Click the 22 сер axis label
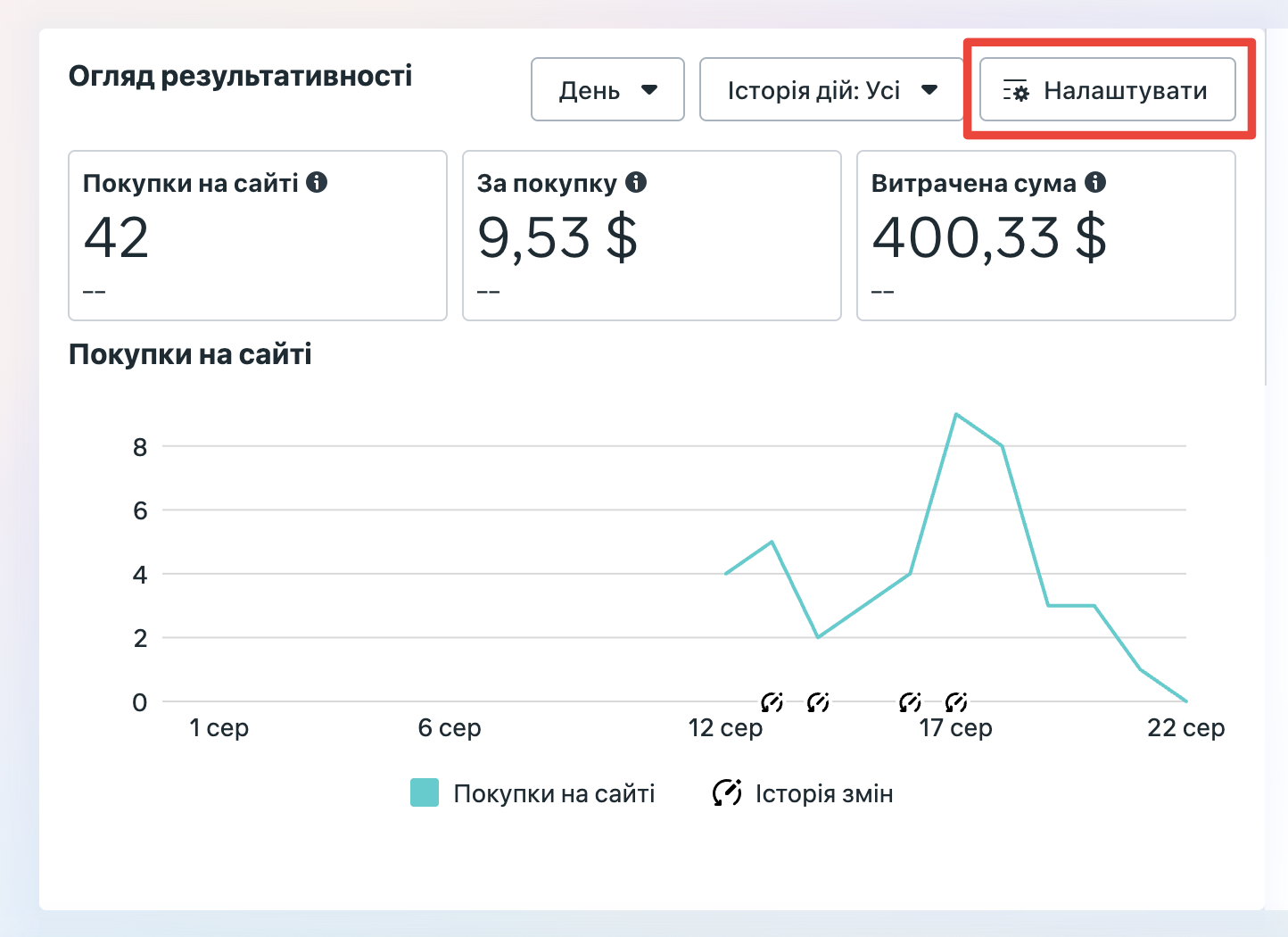Screen dimensions: 1288x937 1186,728
